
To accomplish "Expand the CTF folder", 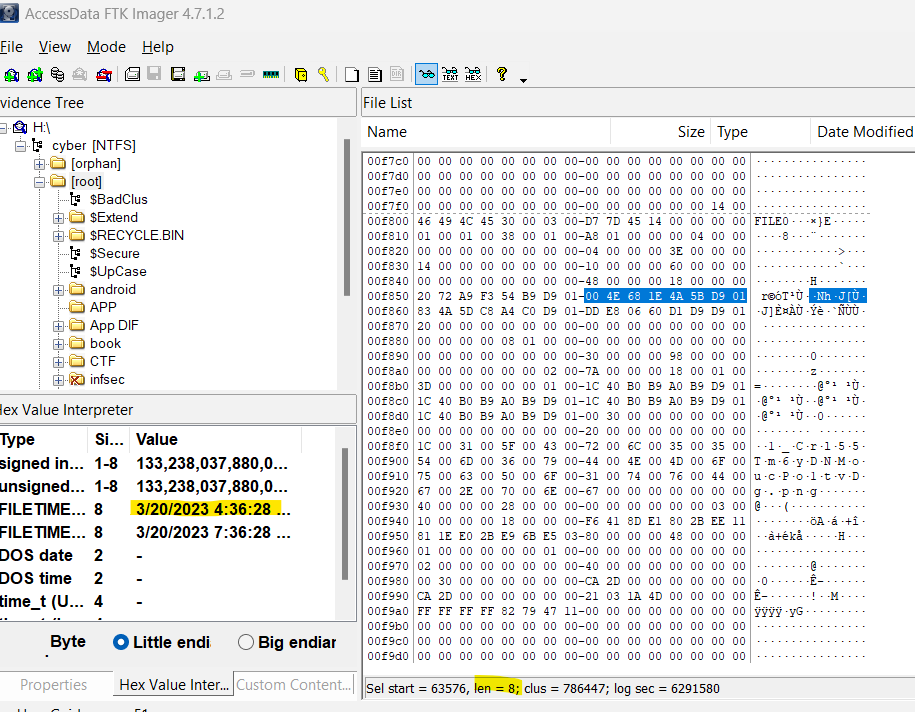I will pos(58,362).
